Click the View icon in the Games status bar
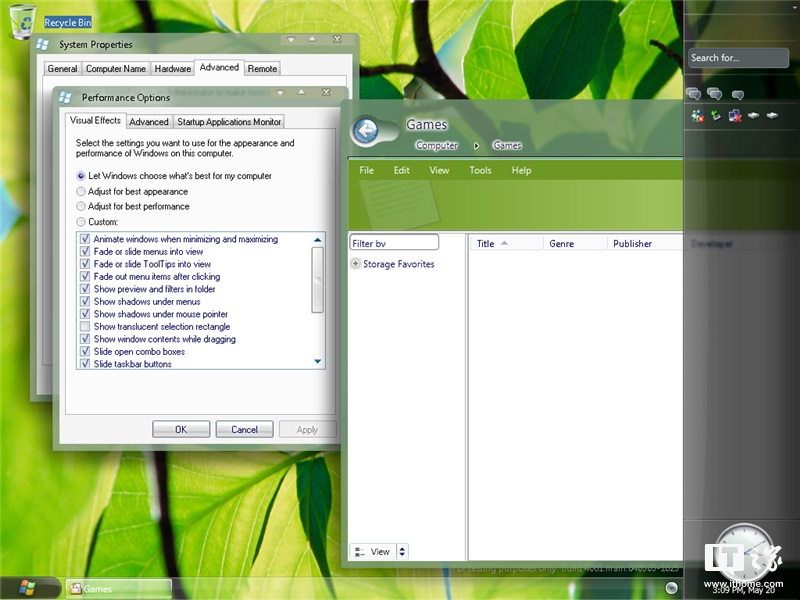The width and height of the screenshot is (800, 600). click(x=361, y=551)
